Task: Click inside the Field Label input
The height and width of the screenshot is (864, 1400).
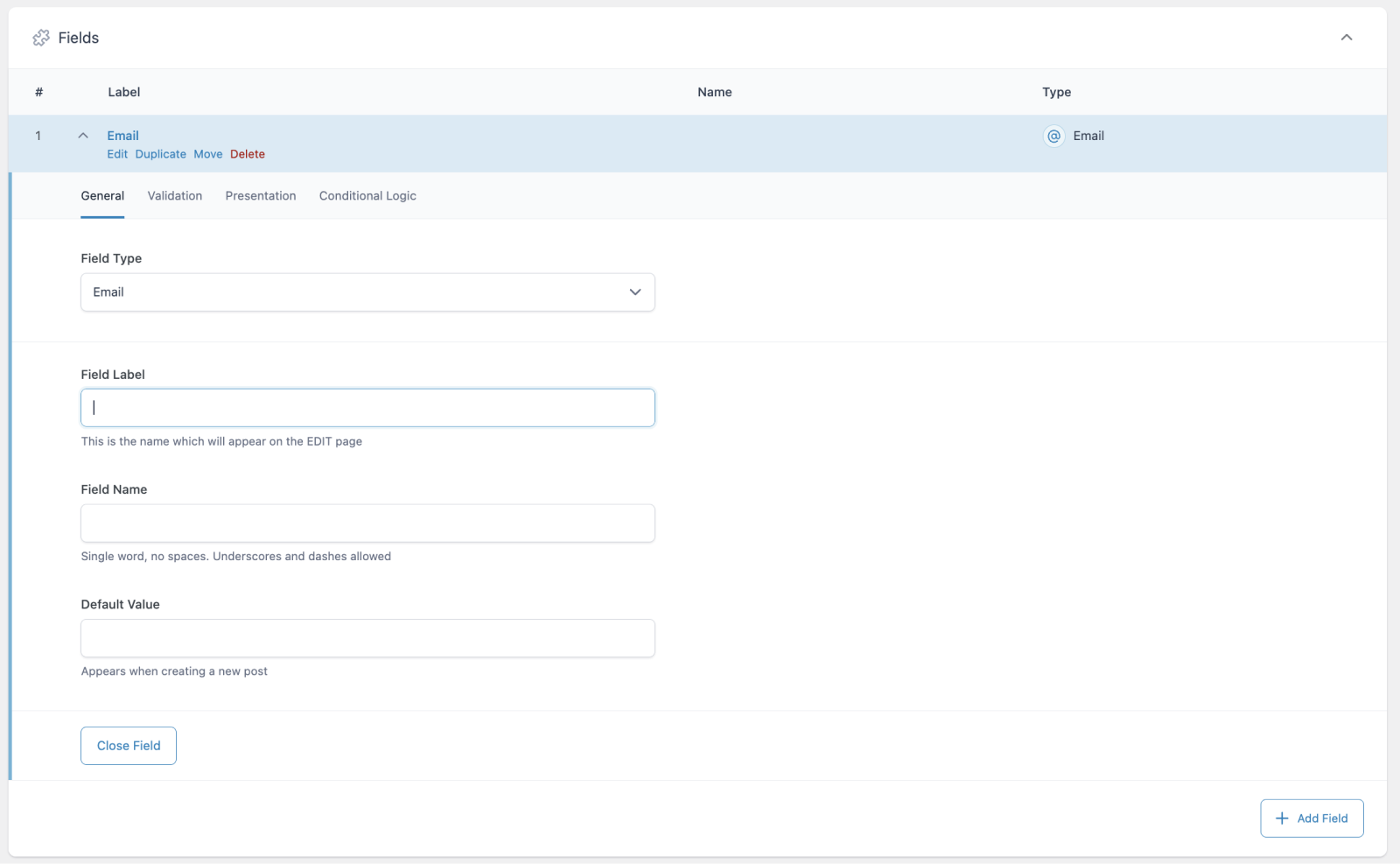Action: (x=367, y=407)
